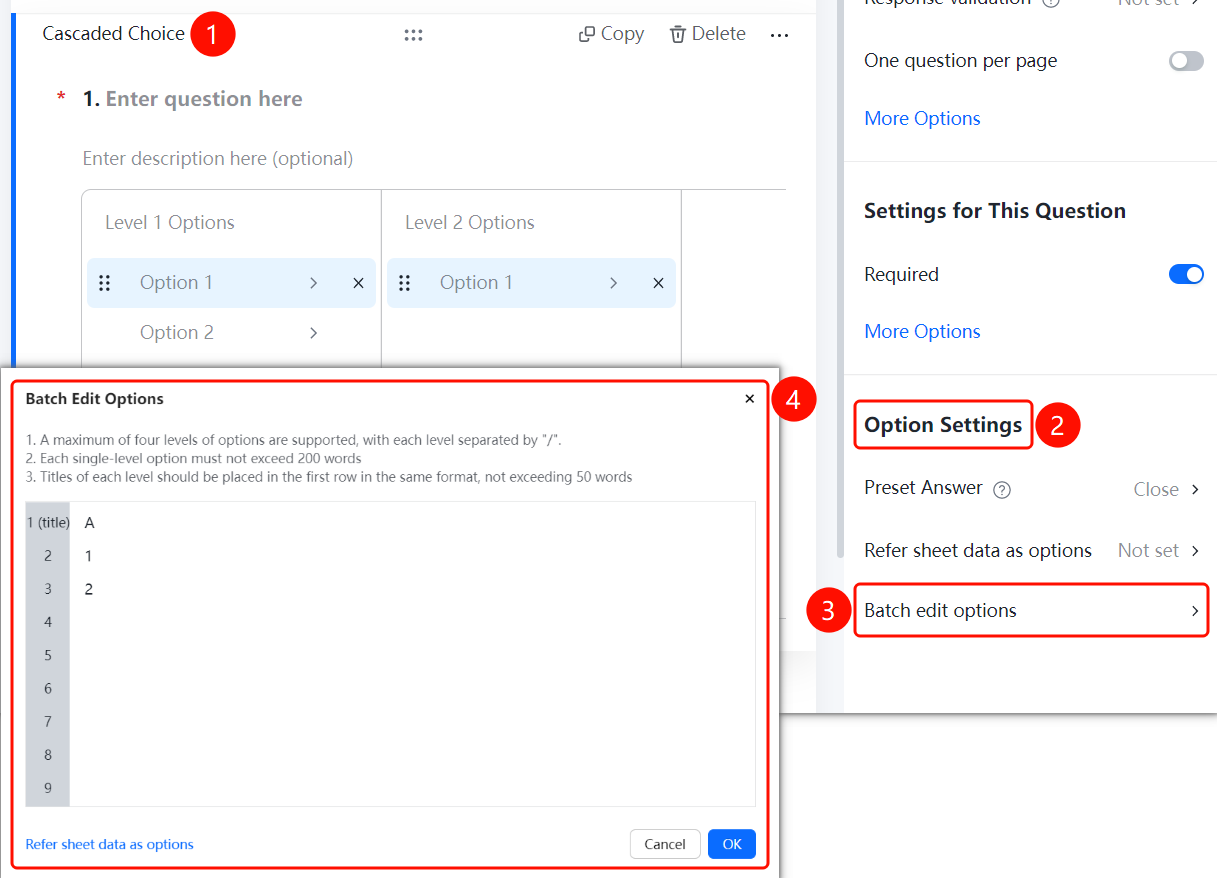Click the Enter question here title field
1217x878 pixels.
pos(204,99)
